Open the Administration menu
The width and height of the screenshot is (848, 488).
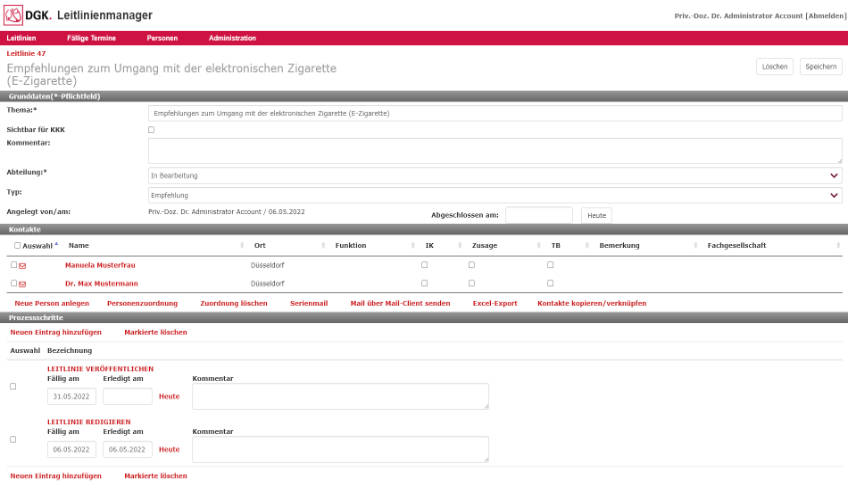(233, 38)
